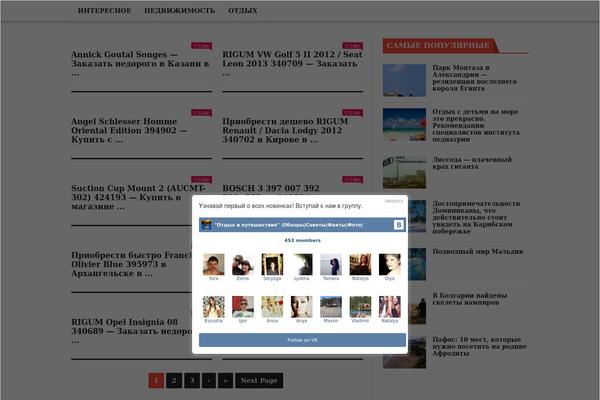
Task: Close the VK group popup
Action: click(394, 201)
